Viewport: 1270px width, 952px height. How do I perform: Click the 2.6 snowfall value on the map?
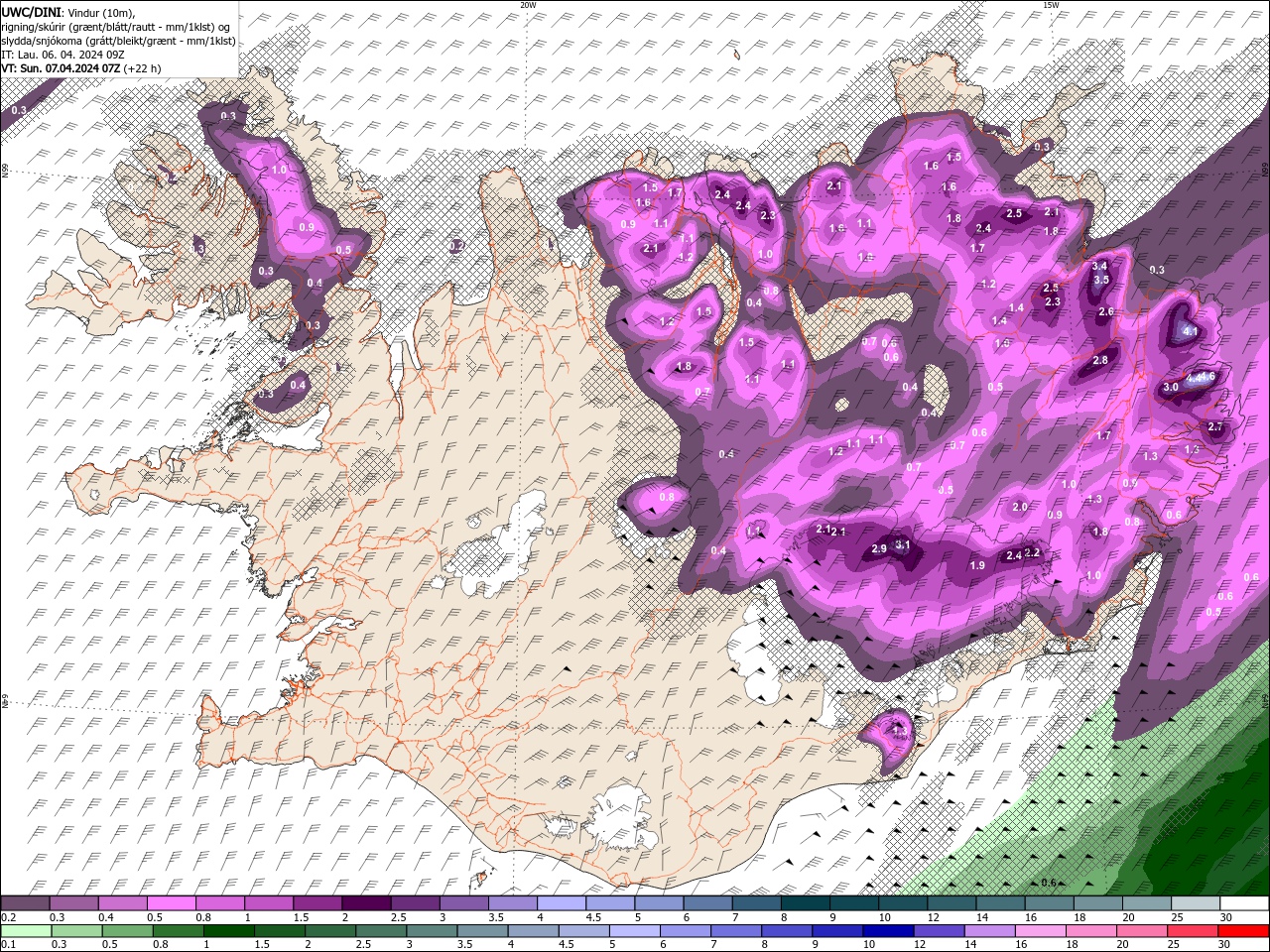click(x=1106, y=311)
